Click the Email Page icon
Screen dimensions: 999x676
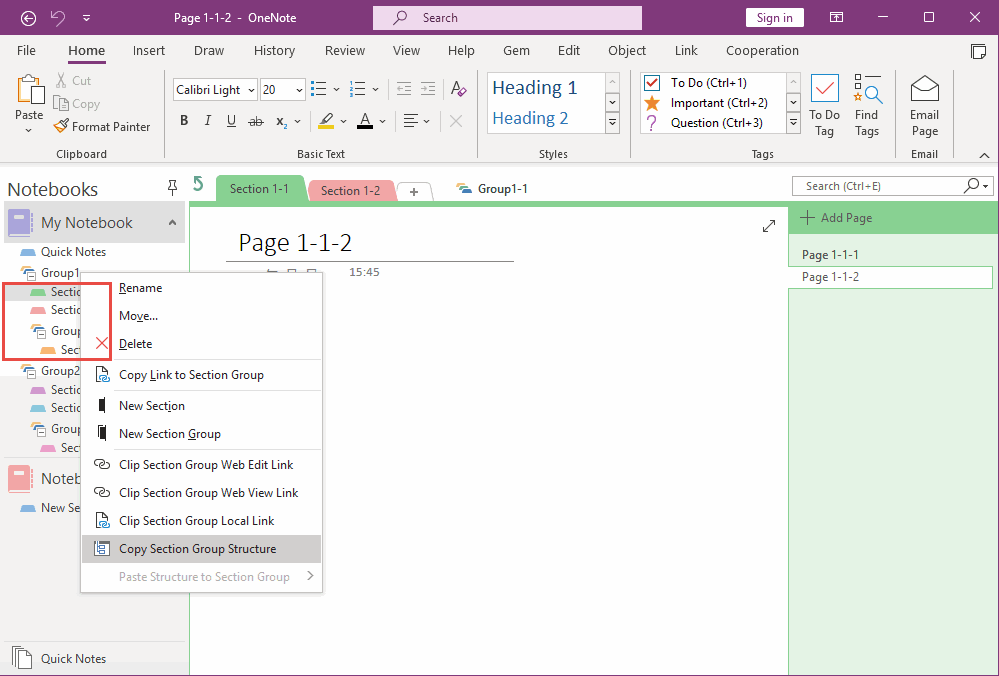923,100
